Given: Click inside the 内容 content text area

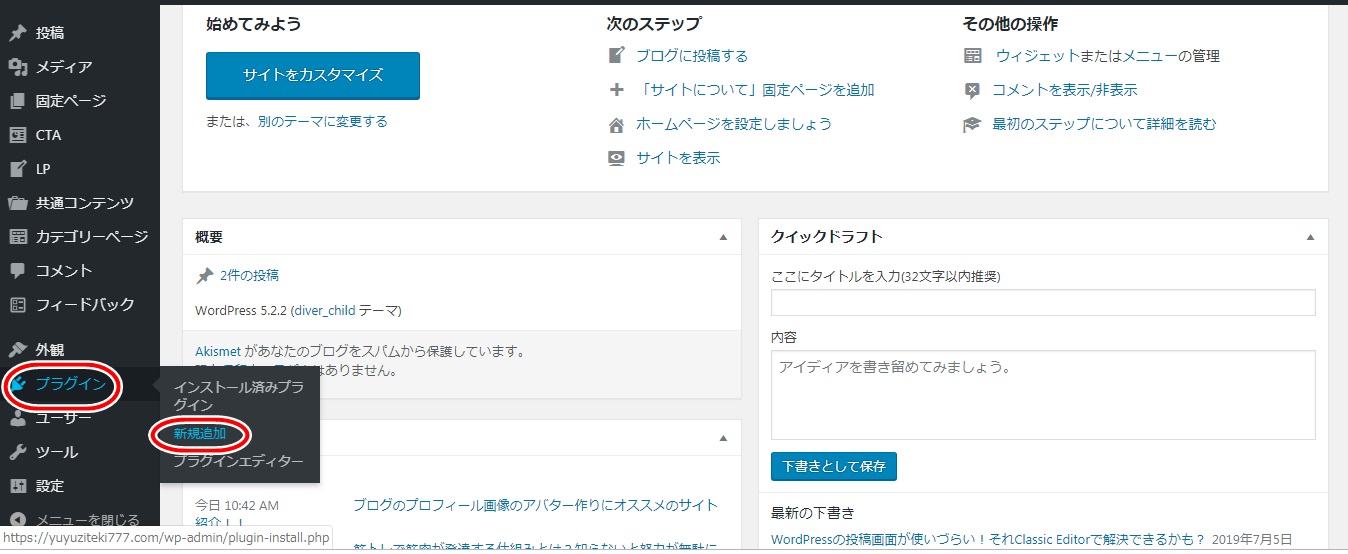Looking at the screenshot, I should click(1043, 395).
